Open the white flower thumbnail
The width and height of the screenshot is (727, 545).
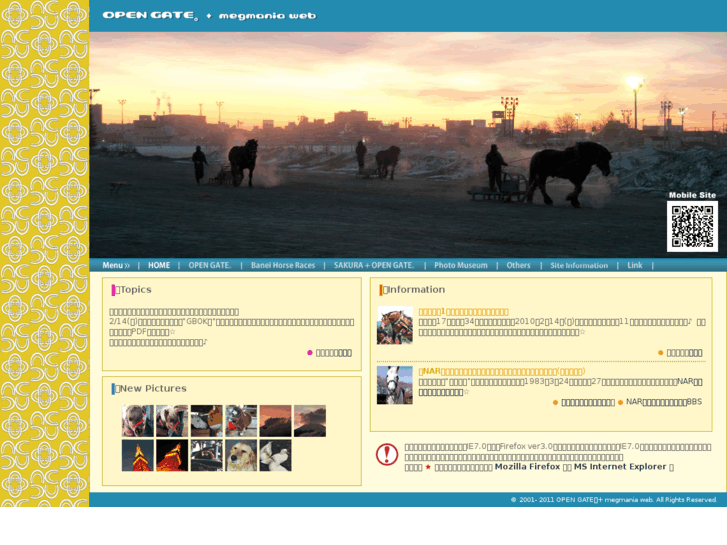tap(275, 455)
